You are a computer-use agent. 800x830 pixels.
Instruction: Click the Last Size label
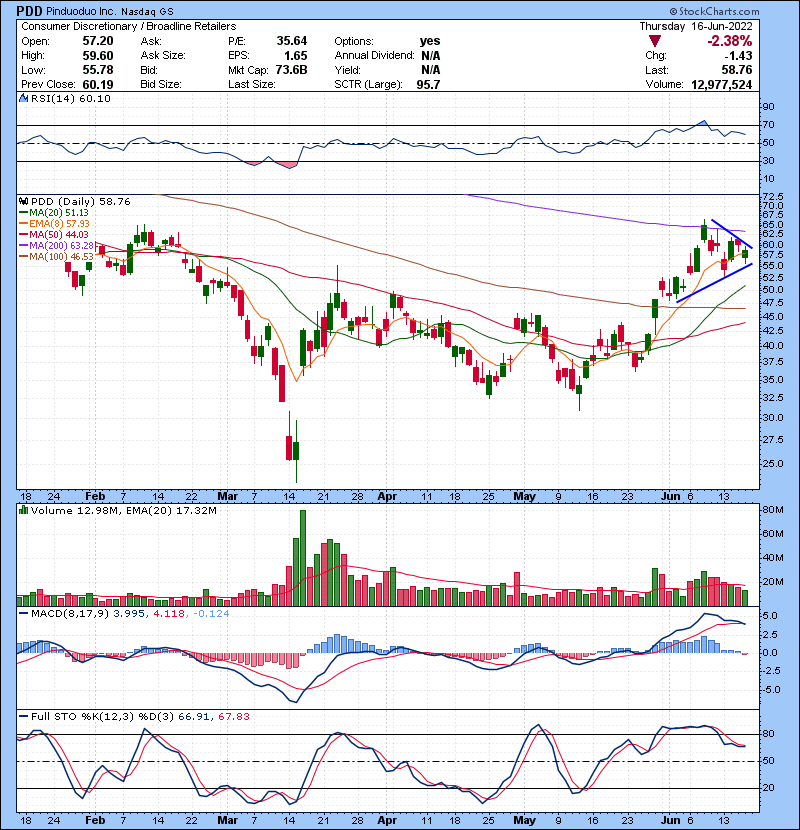pyautogui.click(x=251, y=84)
